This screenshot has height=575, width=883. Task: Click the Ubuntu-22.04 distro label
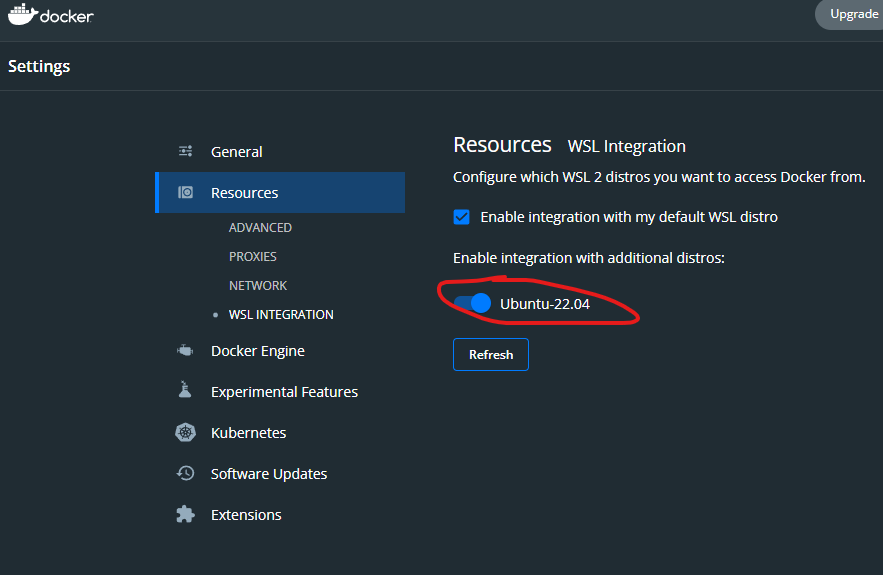click(545, 304)
